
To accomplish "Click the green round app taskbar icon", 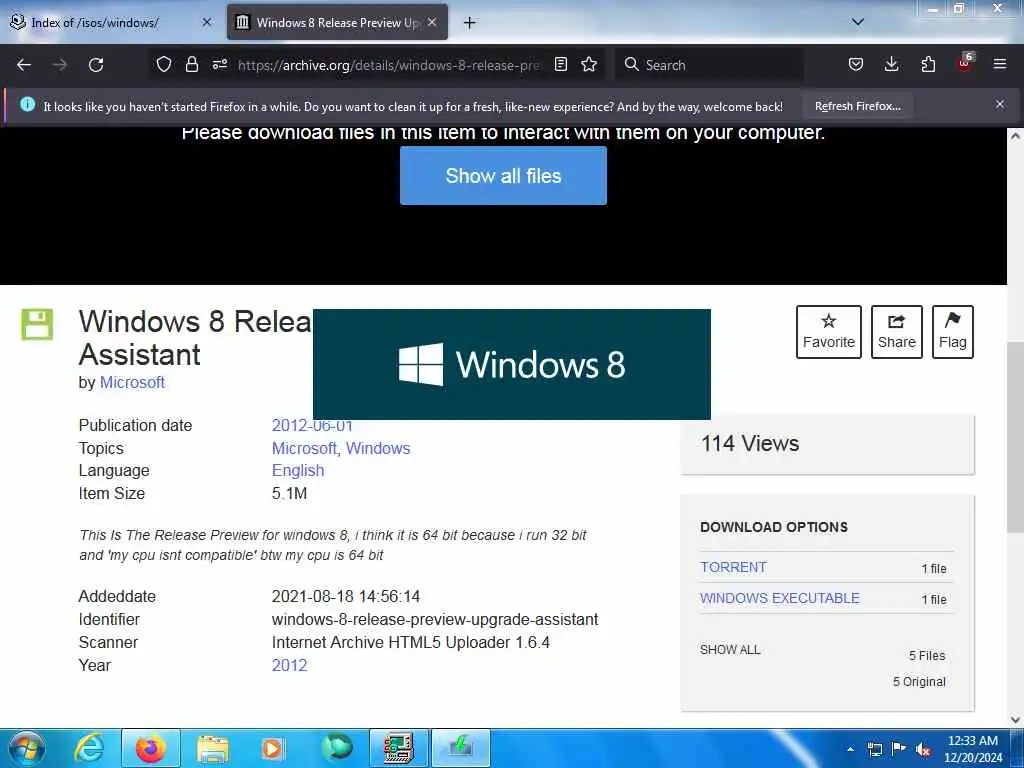I will click(x=337, y=748).
